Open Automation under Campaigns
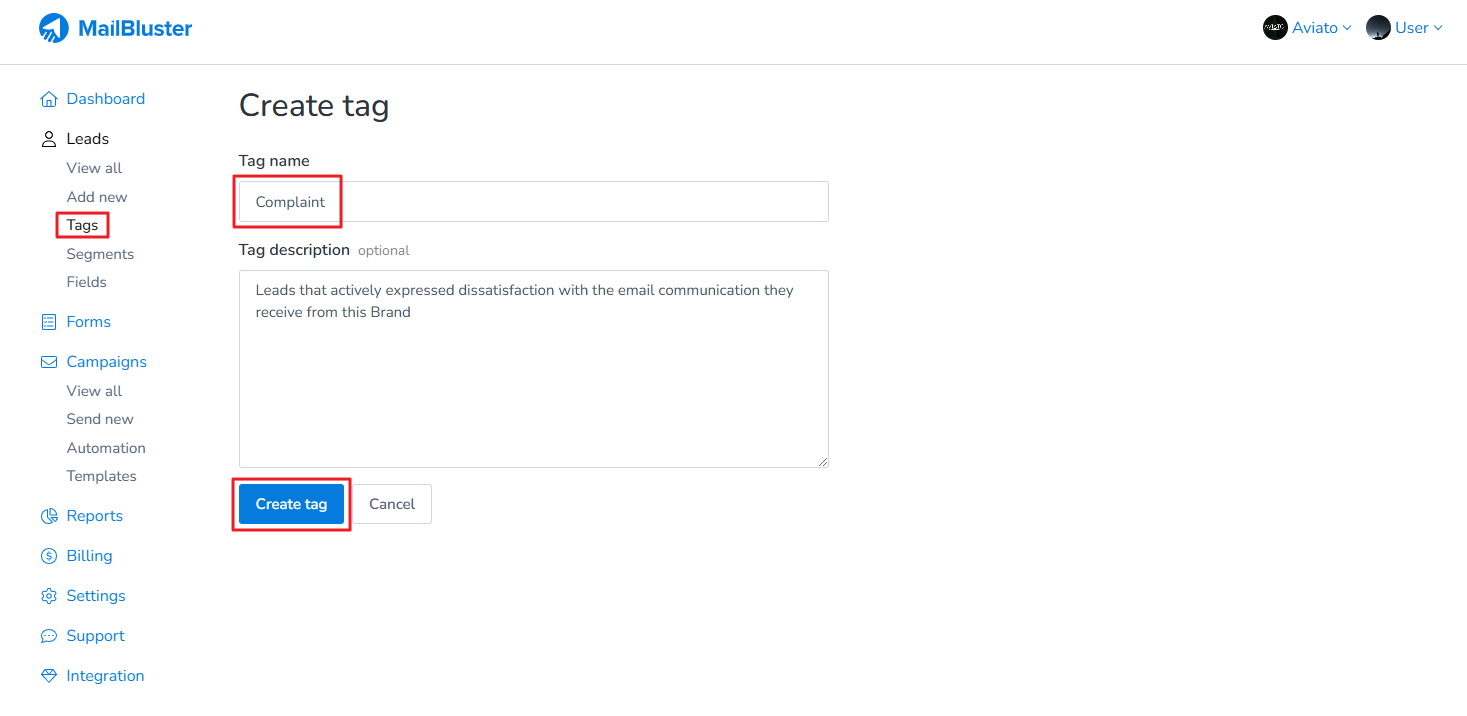This screenshot has width=1467, height=716. coord(106,448)
